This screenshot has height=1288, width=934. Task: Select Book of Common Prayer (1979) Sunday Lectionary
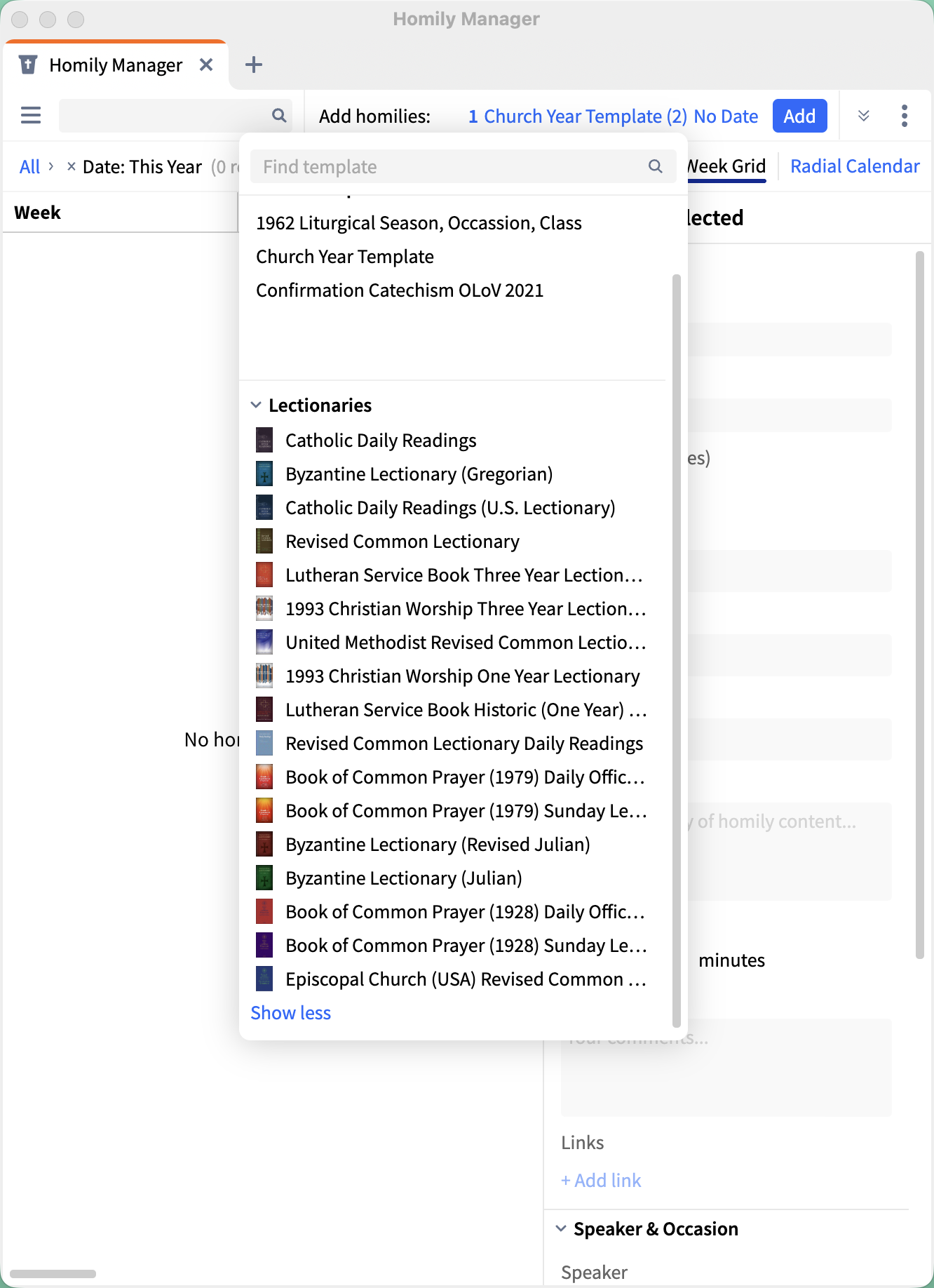[x=466, y=810]
